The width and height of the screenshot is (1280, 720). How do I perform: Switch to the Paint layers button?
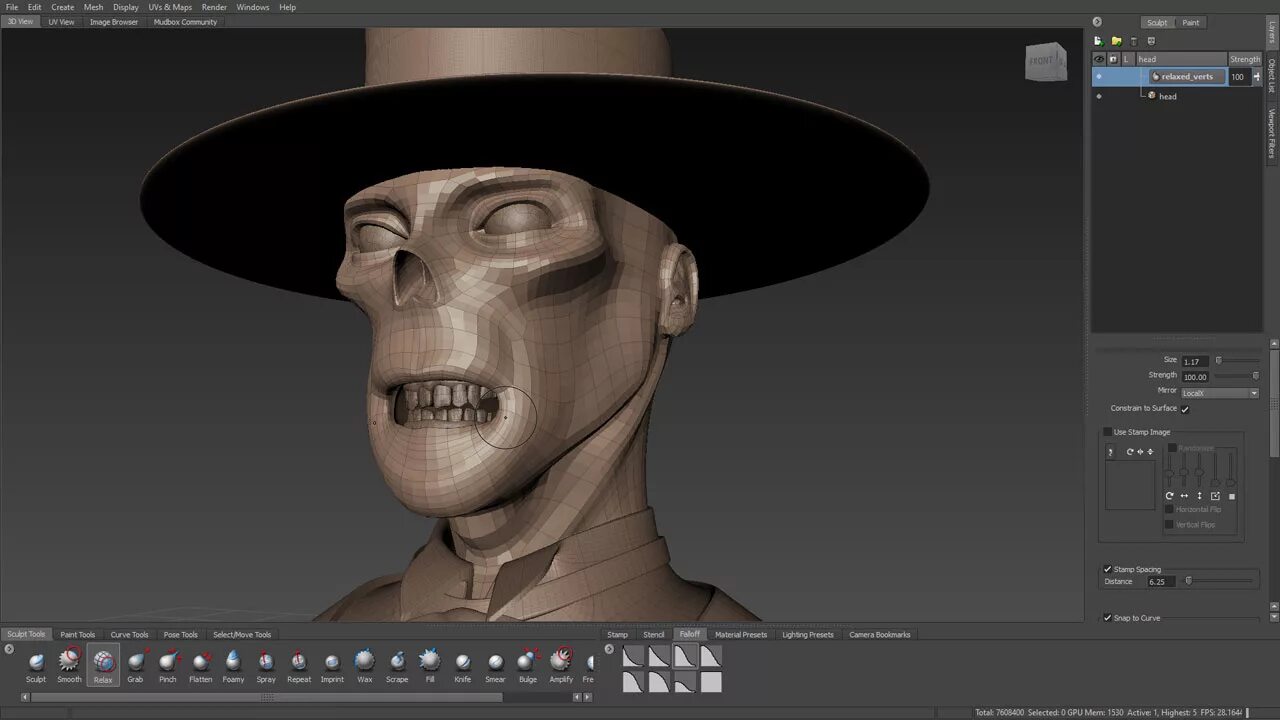(1191, 22)
